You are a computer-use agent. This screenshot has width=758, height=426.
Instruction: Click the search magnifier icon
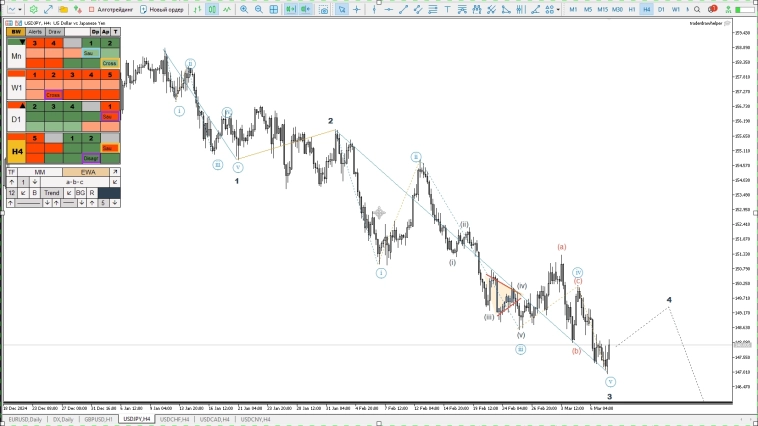[697, 9]
